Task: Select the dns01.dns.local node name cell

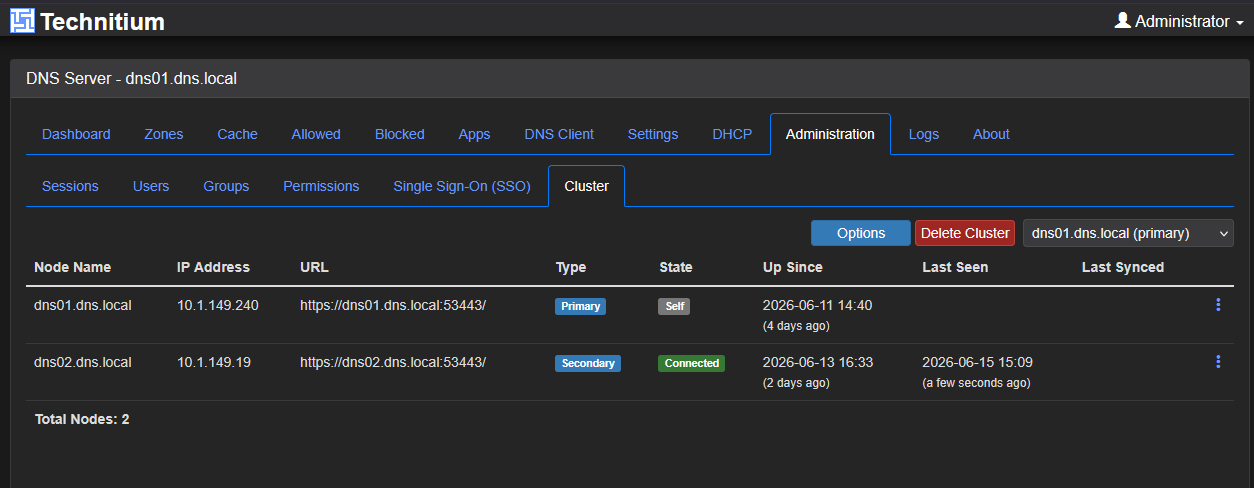Action: tap(83, 305)
